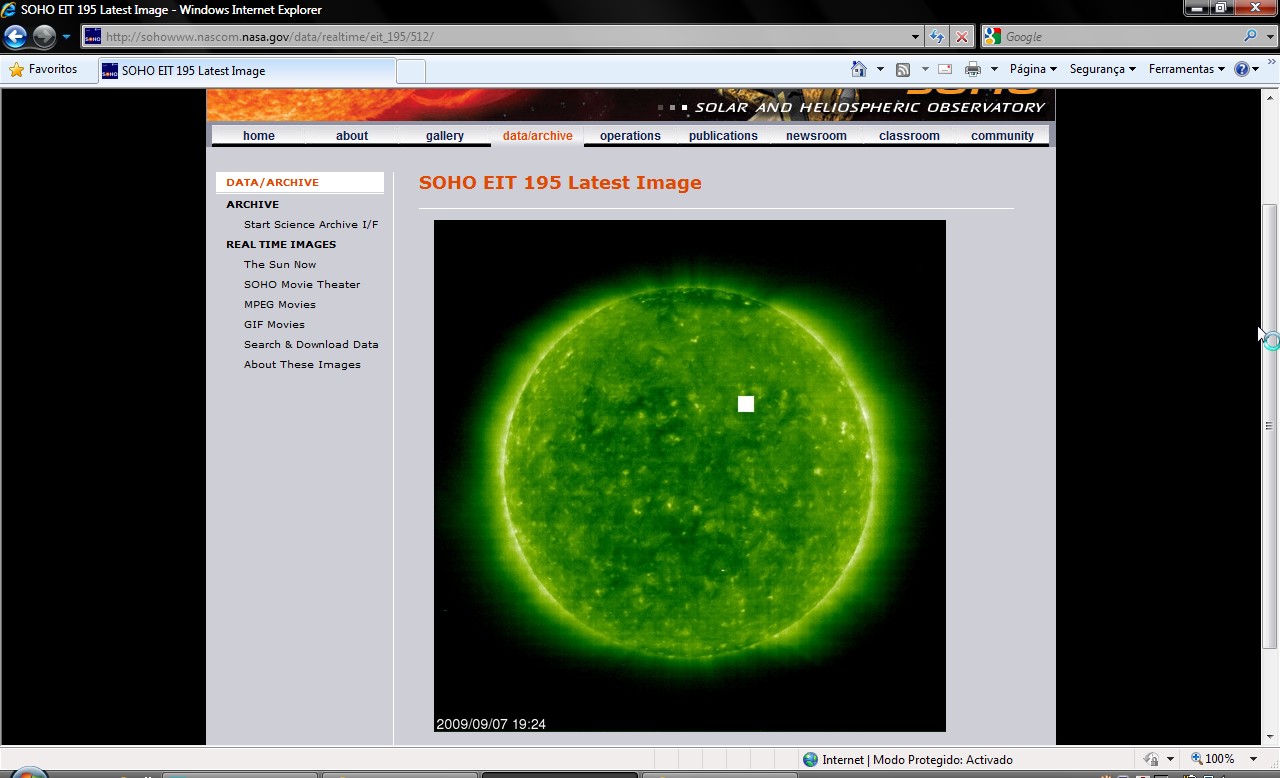Expand the address bar autocomplete dropdown
The height and width of the screenshot is (778, 1280).
click(x=915, y=37)
